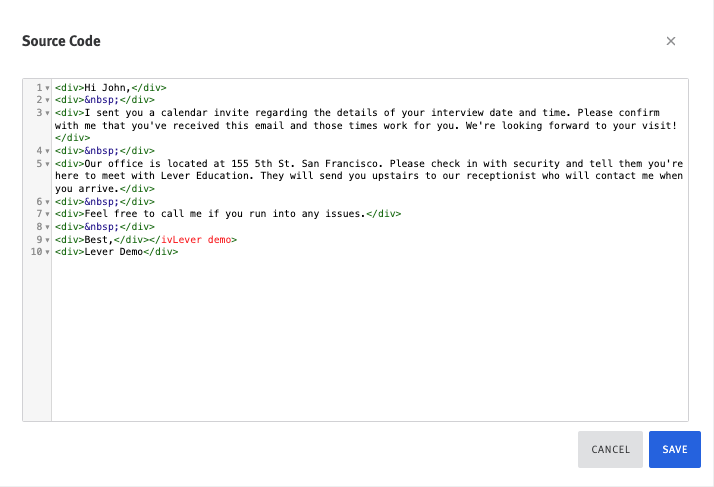Collapse the fold arrow on line 7

(x=47, y=214)
